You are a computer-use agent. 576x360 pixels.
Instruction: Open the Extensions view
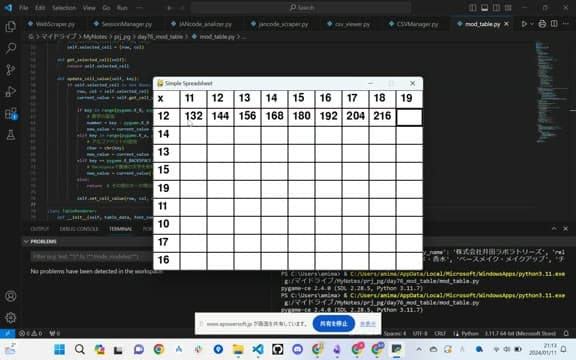click(x=11, y=113)
